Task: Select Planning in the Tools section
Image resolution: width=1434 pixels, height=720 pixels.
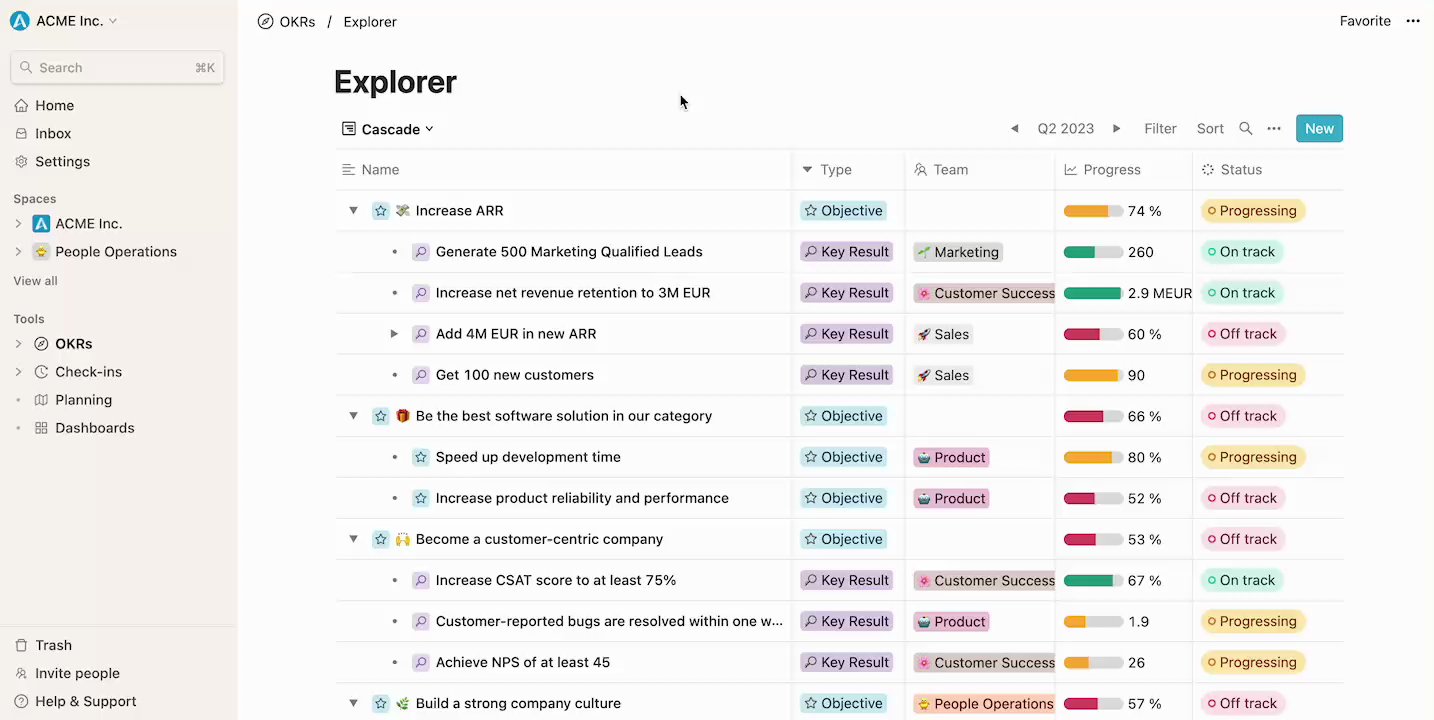Action: (x=83, y=400)
